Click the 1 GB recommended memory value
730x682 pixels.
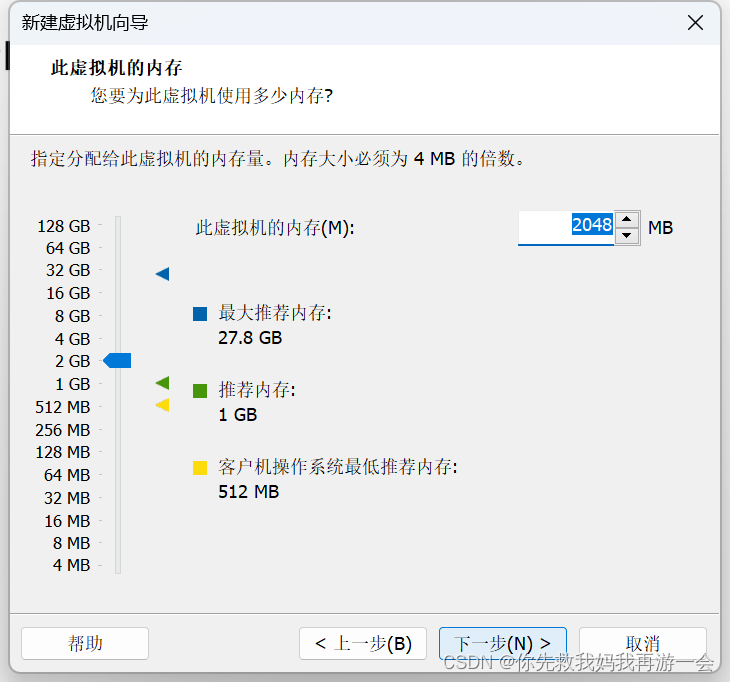coord(237,415)
